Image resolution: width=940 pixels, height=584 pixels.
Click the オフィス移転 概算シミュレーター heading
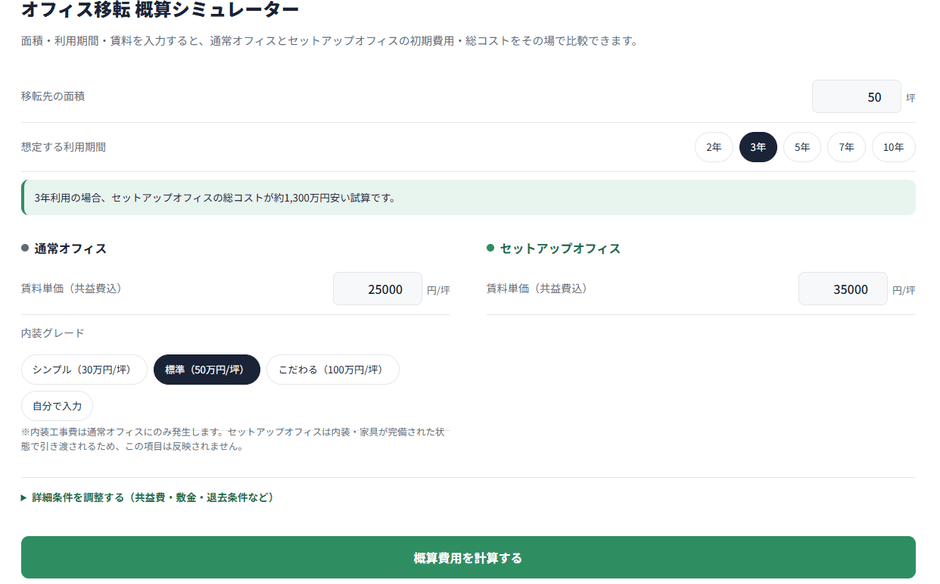(x=159, y=9)
